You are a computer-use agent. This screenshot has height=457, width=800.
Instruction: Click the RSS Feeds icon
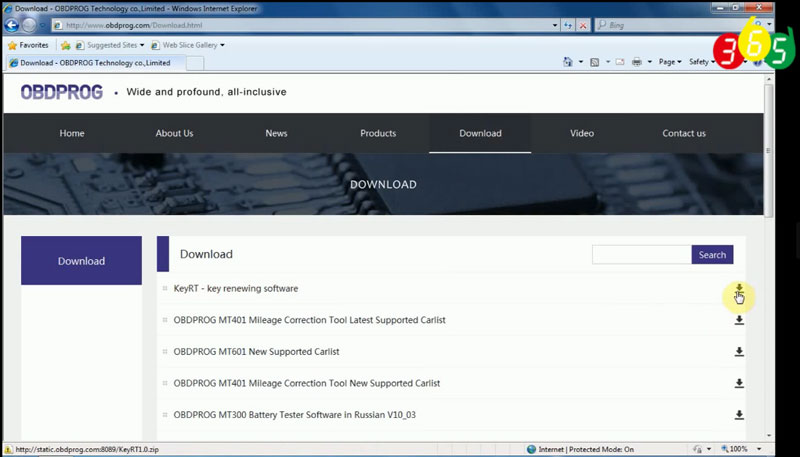(x=594, y=62)
